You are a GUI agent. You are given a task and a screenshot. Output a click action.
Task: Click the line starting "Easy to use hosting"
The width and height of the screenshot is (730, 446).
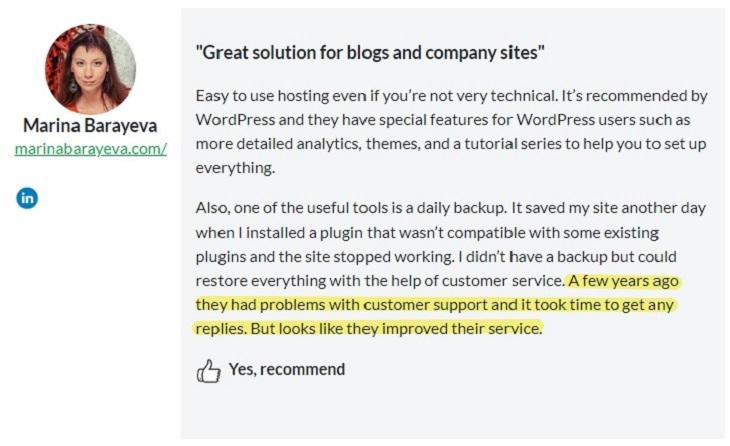pyautogui.click(x=451, y=95)
